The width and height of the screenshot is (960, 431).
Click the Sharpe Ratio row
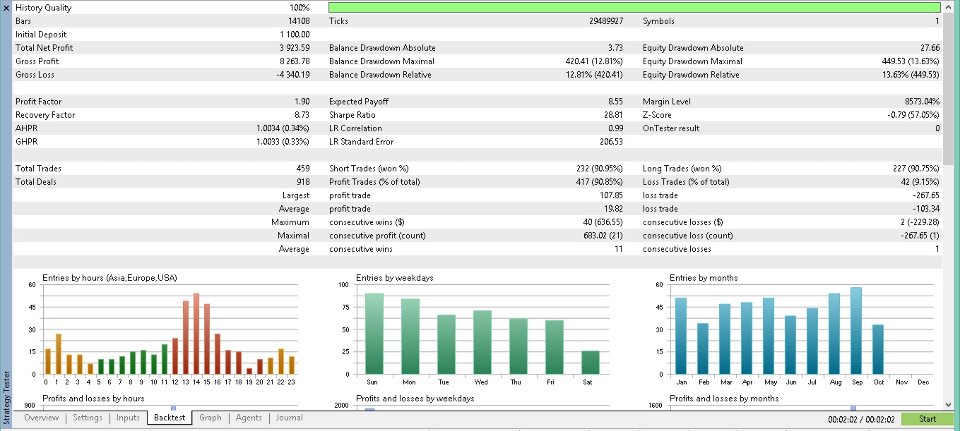tap(476, 115)
